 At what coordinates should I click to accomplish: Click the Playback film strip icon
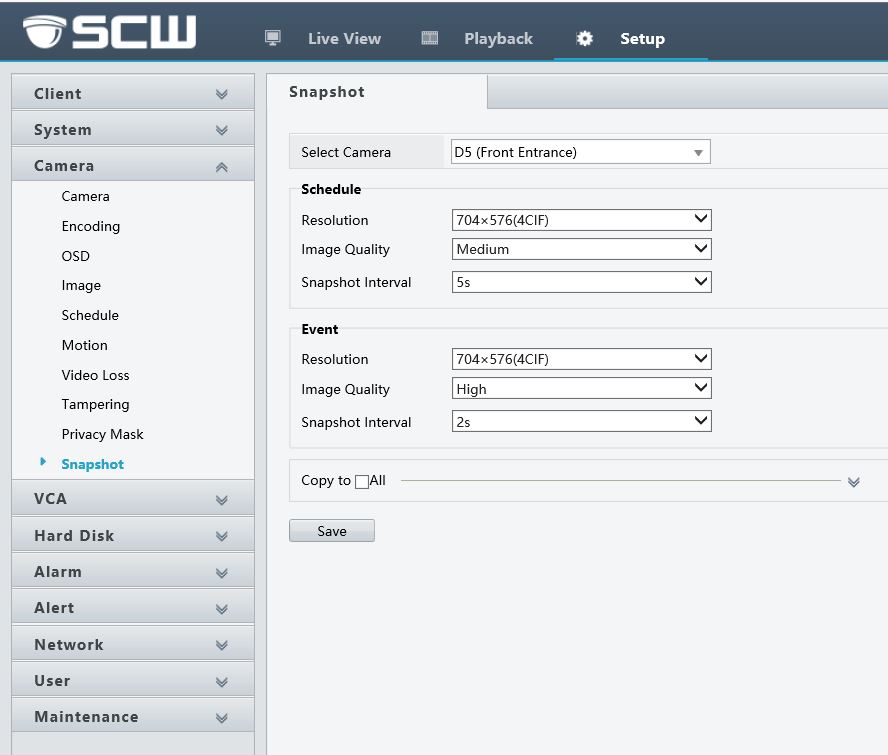430,38
